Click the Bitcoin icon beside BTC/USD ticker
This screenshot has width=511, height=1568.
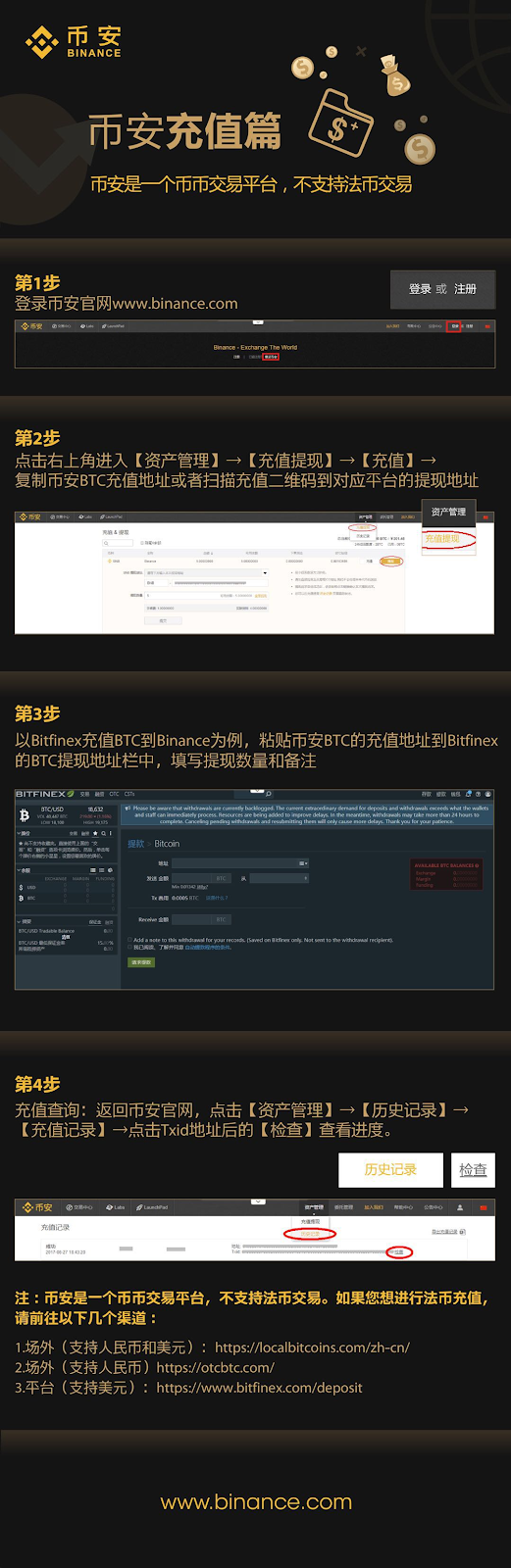pyautogui.click(x=25, y=814)
